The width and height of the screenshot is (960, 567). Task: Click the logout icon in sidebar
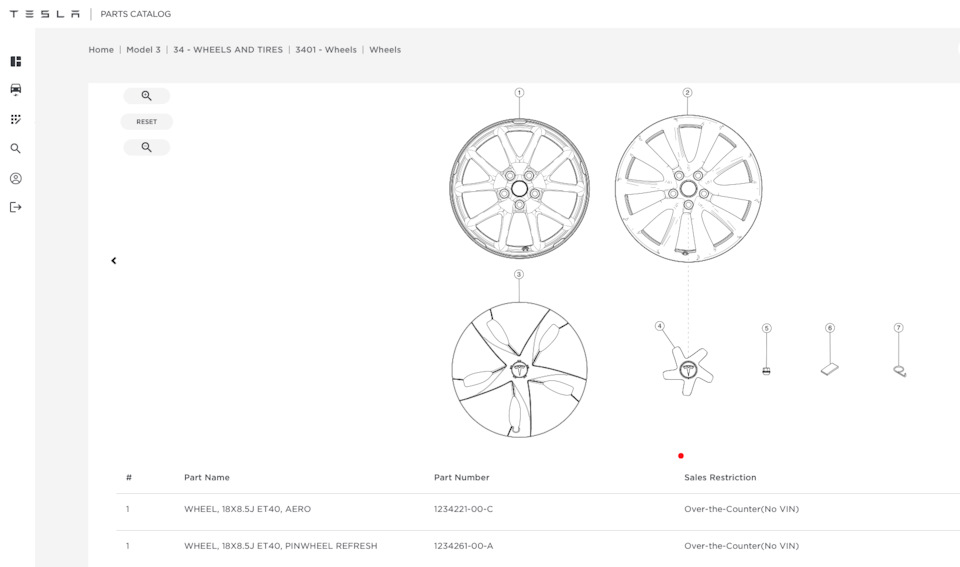pos(16,207)
